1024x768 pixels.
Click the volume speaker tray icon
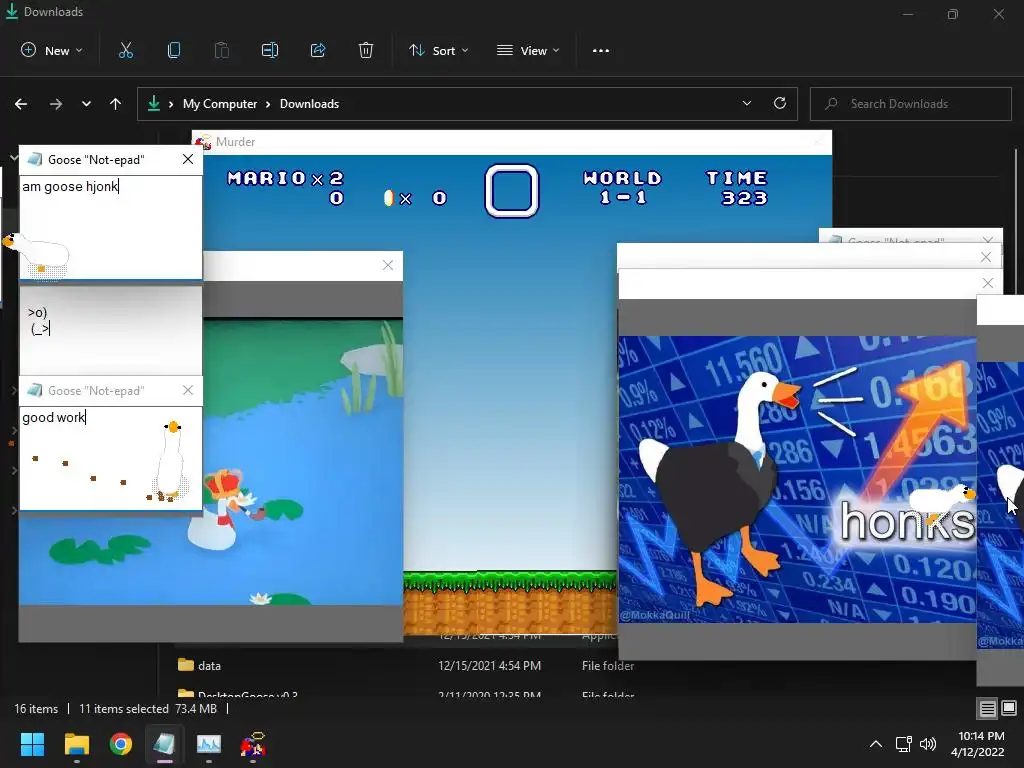pos(927,744)
